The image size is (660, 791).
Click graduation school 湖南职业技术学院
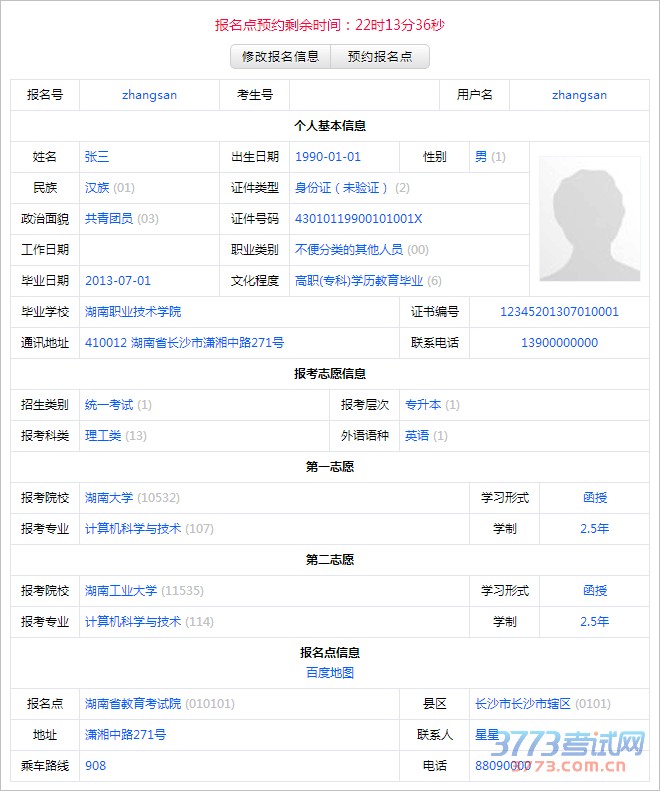click(133, 312)
